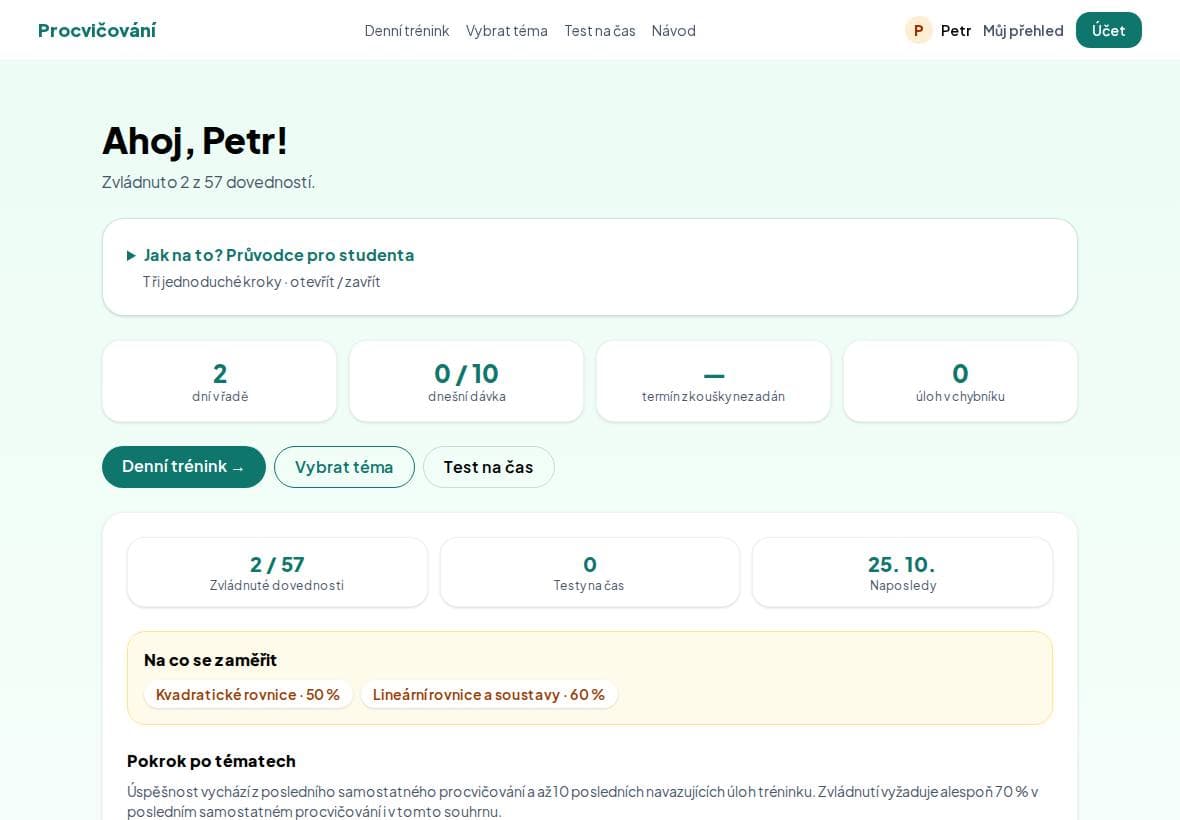Click the Na co se zaměřit heading
The width and height of the screenshot is (1180, 820).
(x=211, y=660)
